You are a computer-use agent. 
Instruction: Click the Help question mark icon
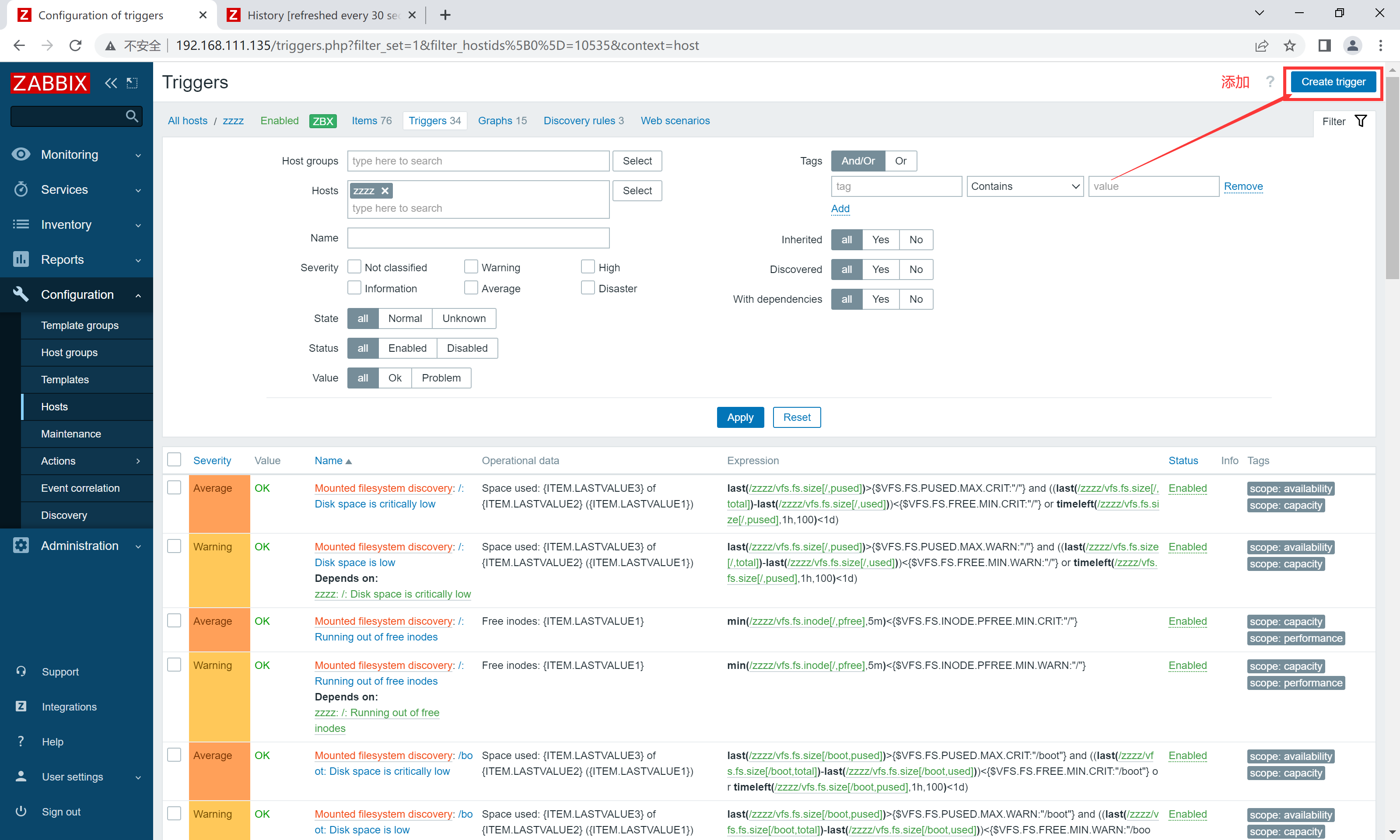(x=1270, y=82)
